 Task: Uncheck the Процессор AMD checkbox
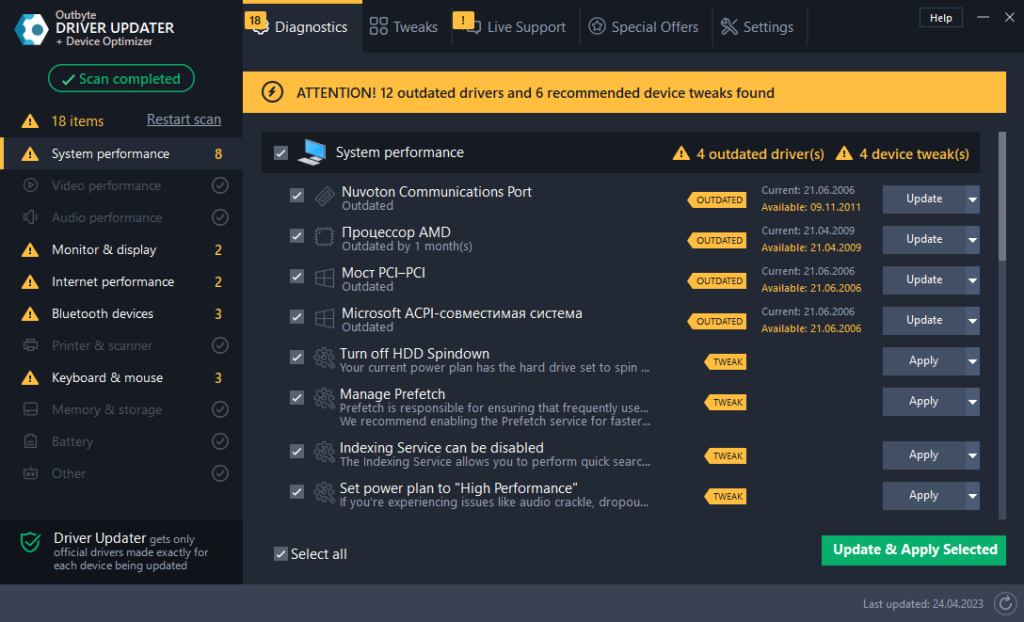[x=297, y=236]
